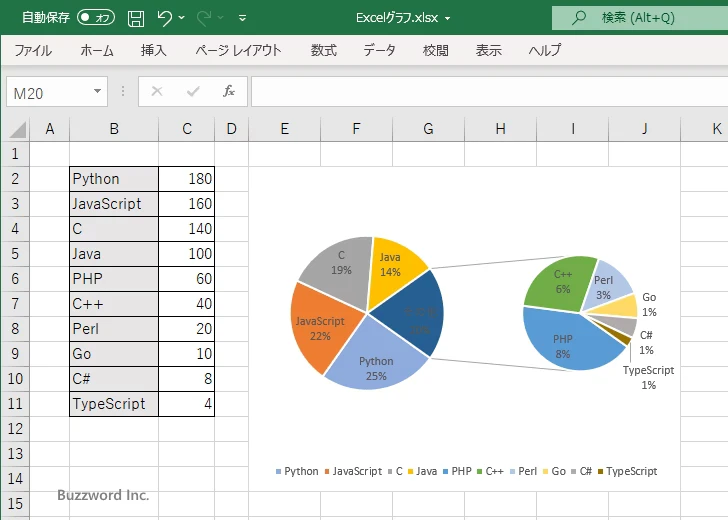
Task: Click the C# legend entry
Action: [x=581, y=471]
